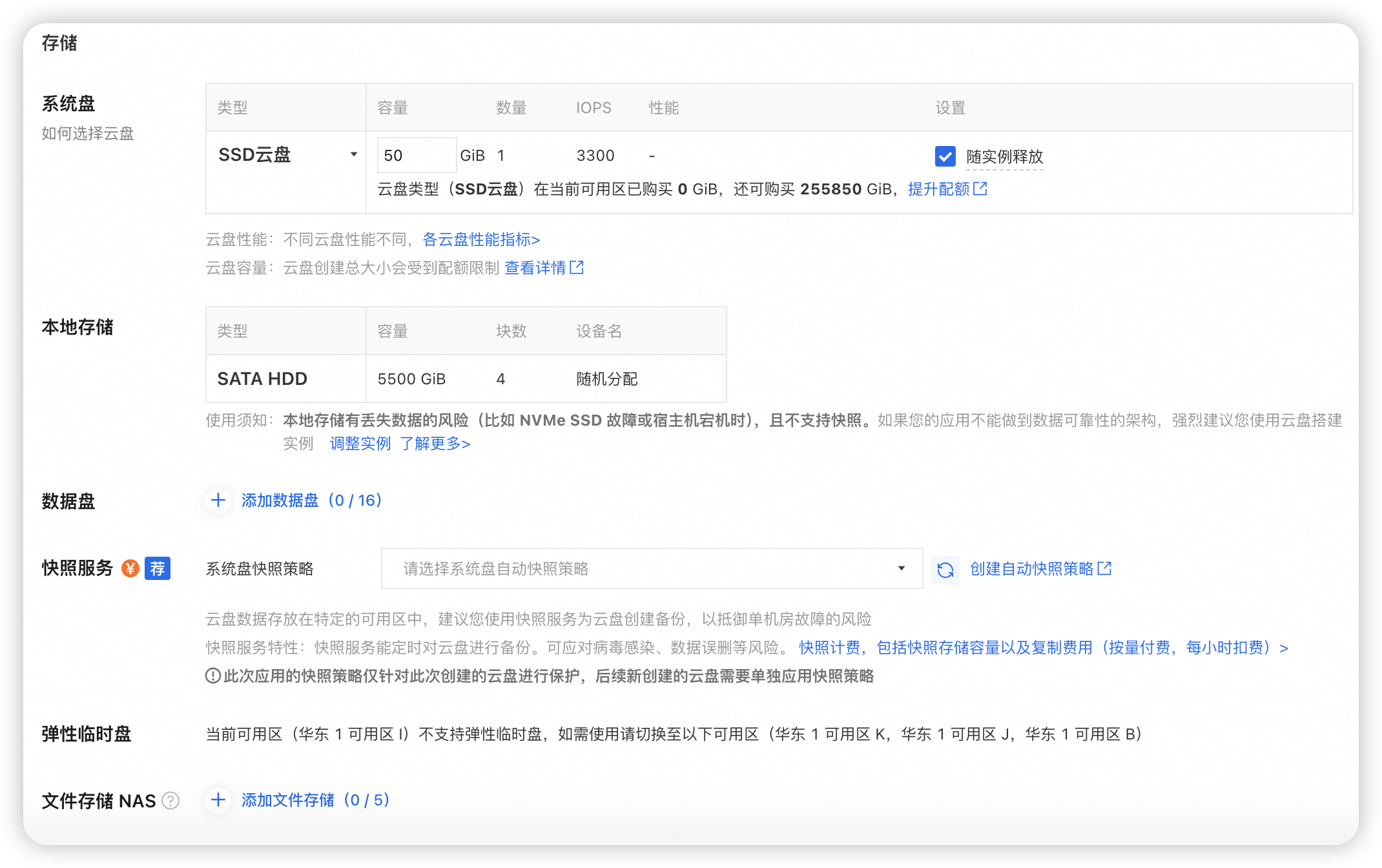This screenshot has height=868, width=1382.
Task: Click the orange 荐 recommendation badge
Action: (156, 569)
